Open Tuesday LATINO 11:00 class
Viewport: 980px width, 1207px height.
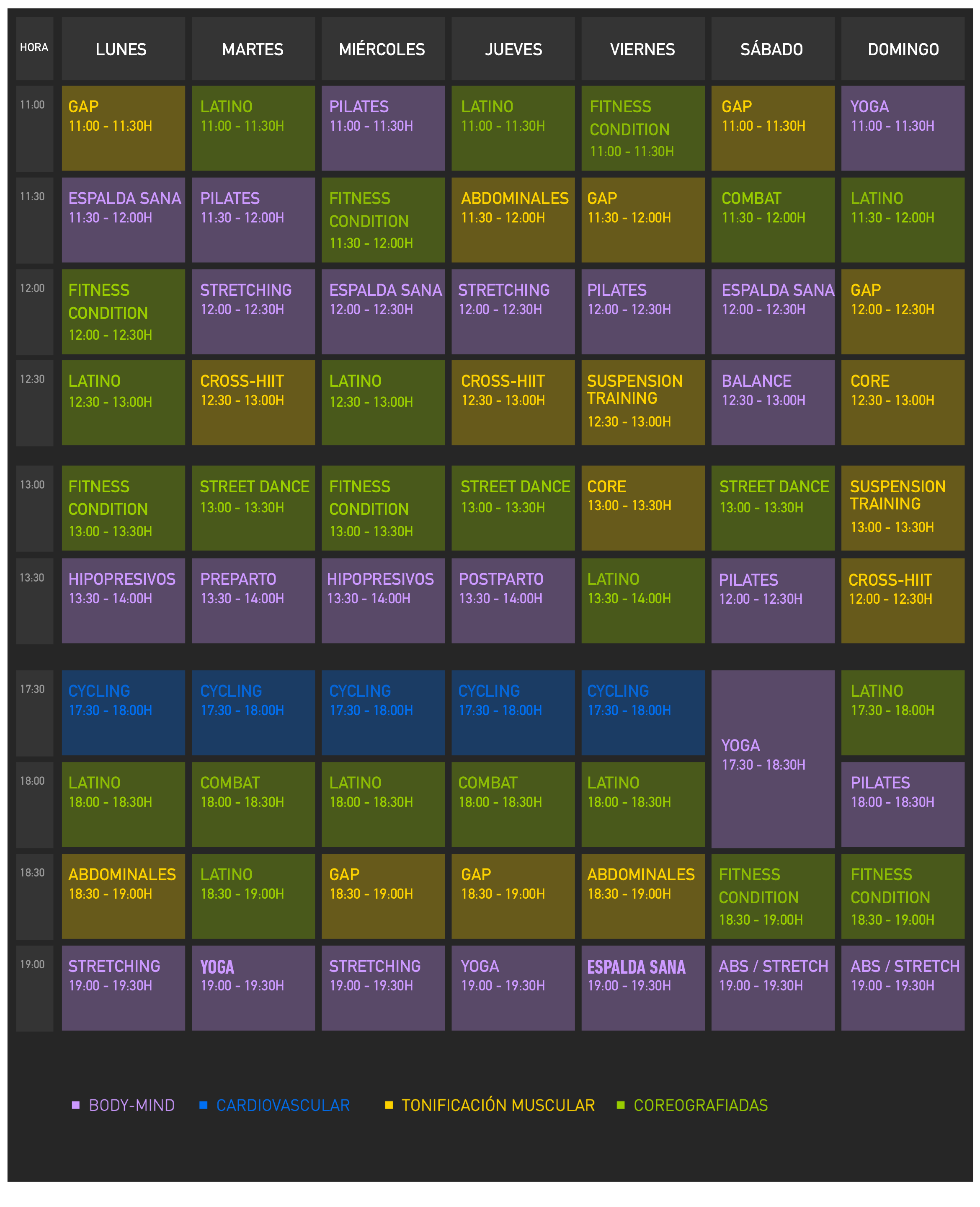[x=253, y=128]
